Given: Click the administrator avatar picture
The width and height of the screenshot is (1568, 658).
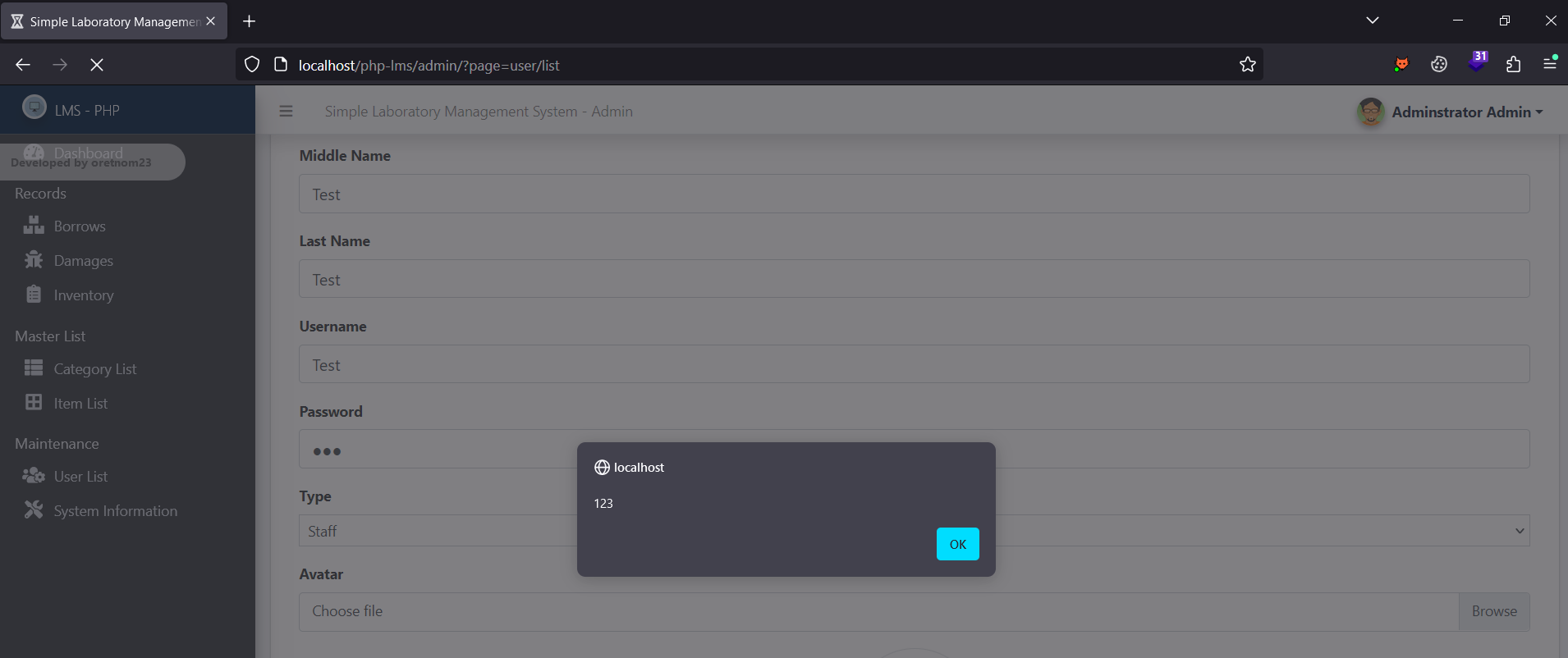Looking at the screenshot, I should click(x=1371, y=112).
